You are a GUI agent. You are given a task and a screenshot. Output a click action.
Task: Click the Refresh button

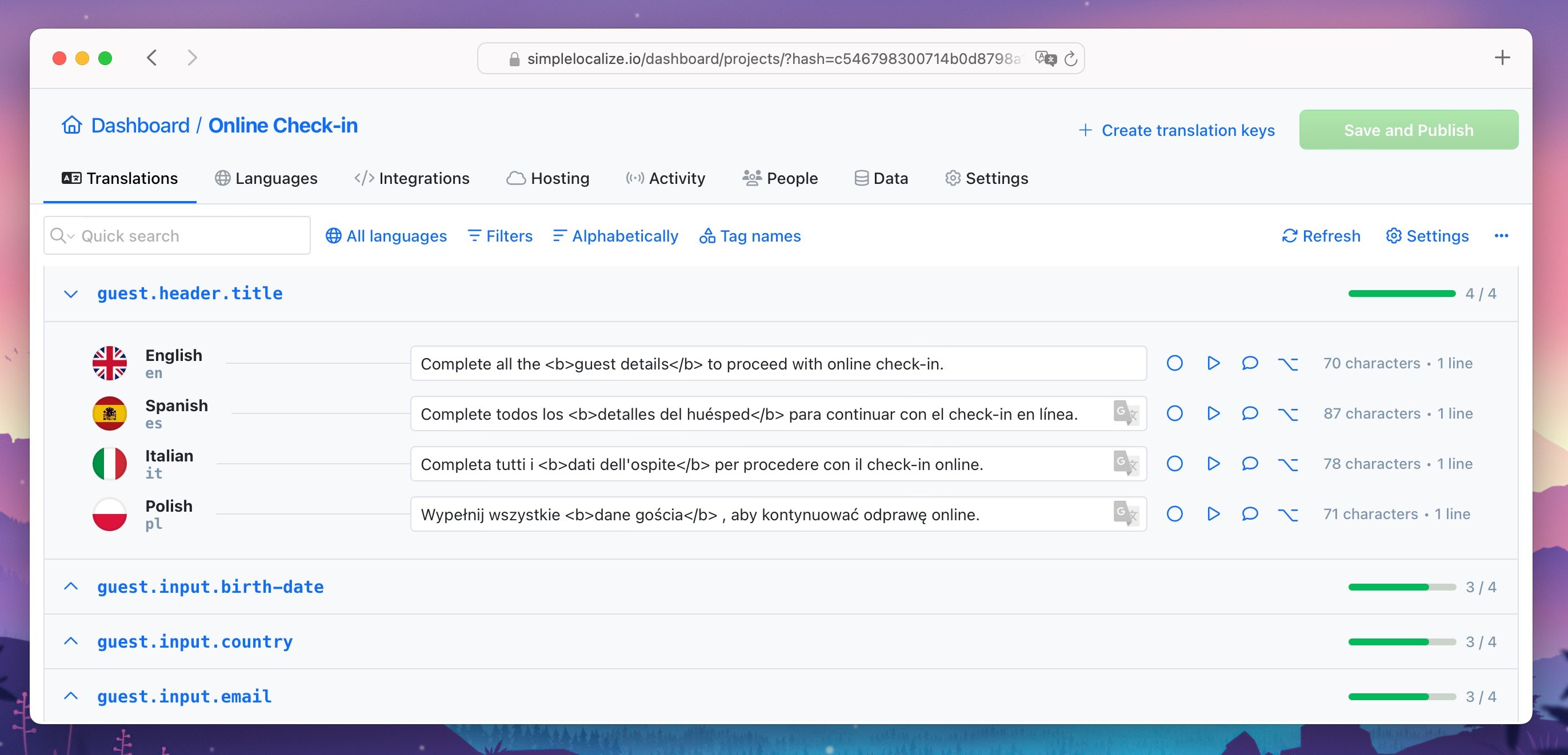(x=1321, y=236)
